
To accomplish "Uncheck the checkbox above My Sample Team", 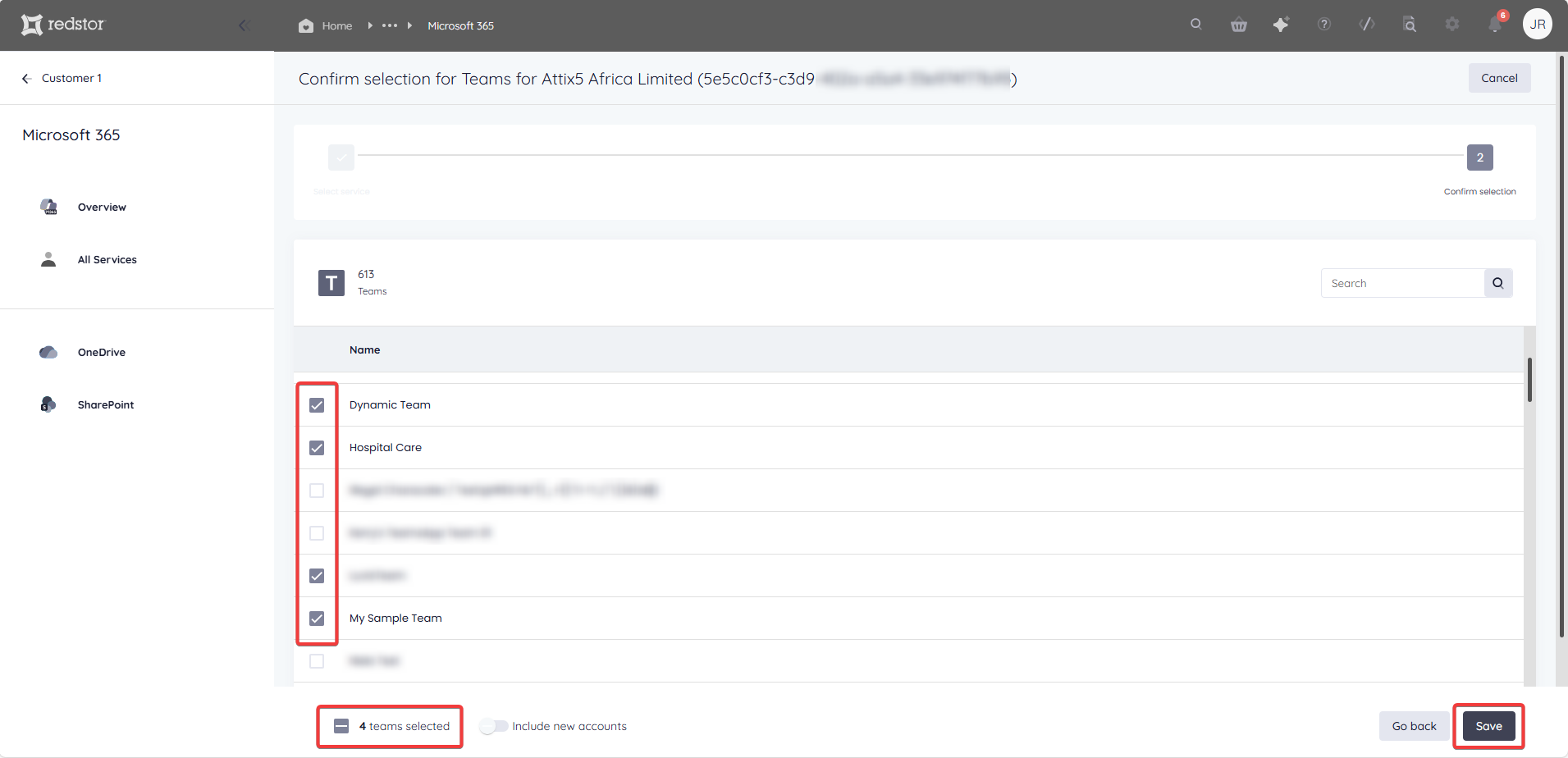I will click(x=317, y=576).
